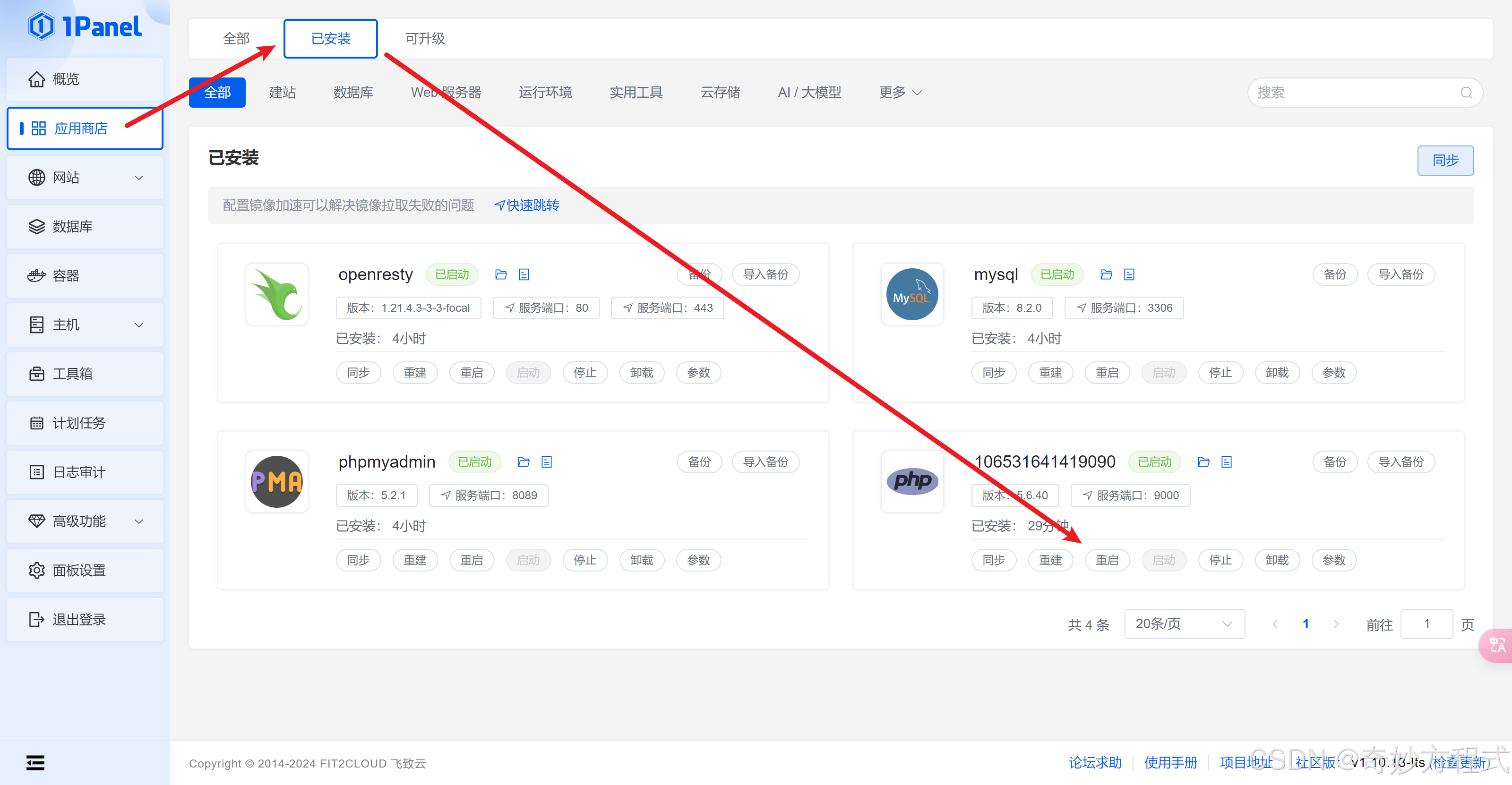Filter apps by 数据库 category tab
Screen dimensions: 1512x785
353,93
